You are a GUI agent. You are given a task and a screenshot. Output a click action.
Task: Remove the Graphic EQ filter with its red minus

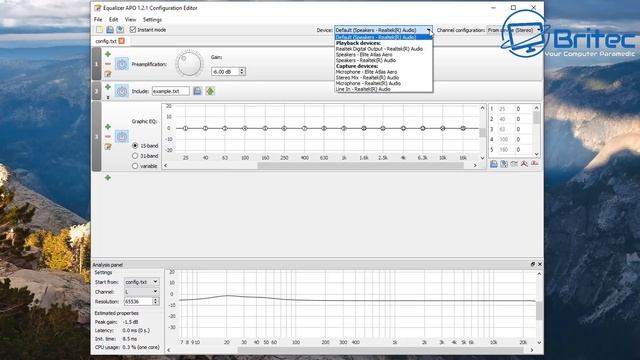108,136
